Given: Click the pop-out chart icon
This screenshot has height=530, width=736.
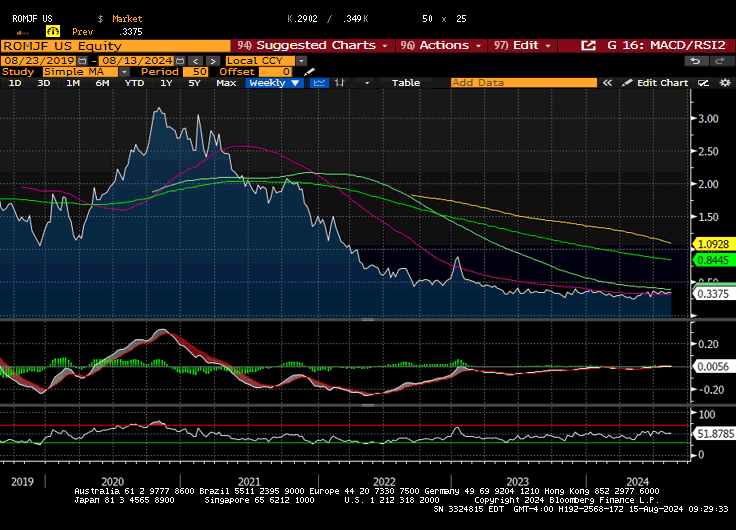Looking at the screenshot, I should pos(589,46).
